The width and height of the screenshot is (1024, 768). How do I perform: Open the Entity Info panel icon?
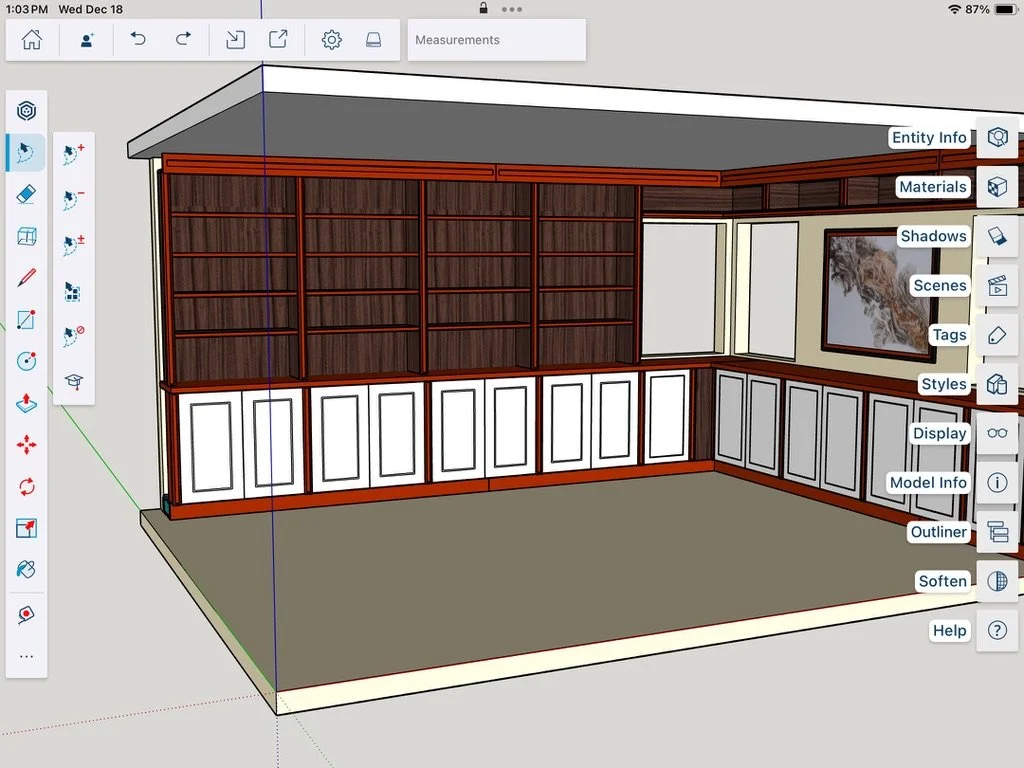click(997, 138)
